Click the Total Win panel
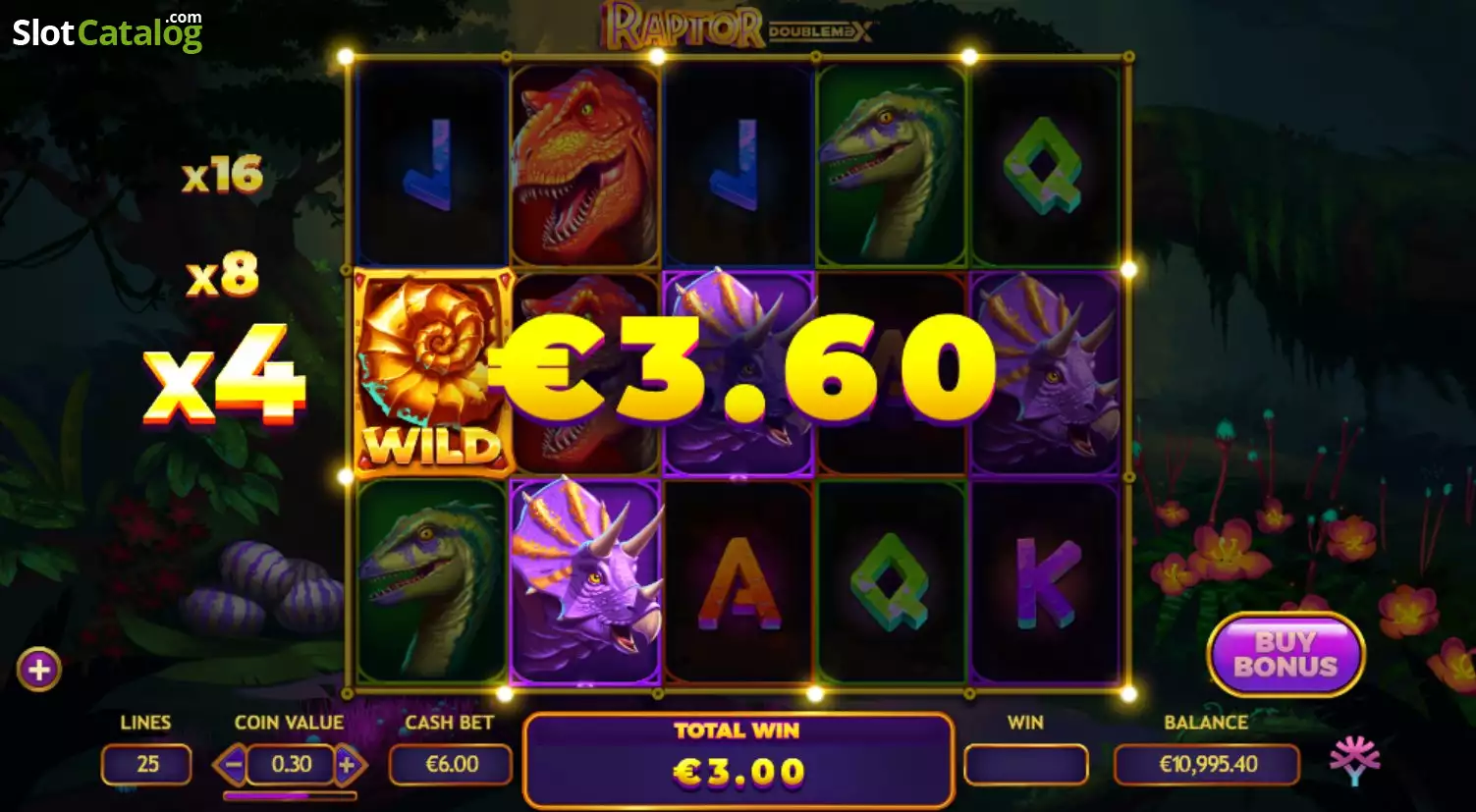 738,760
